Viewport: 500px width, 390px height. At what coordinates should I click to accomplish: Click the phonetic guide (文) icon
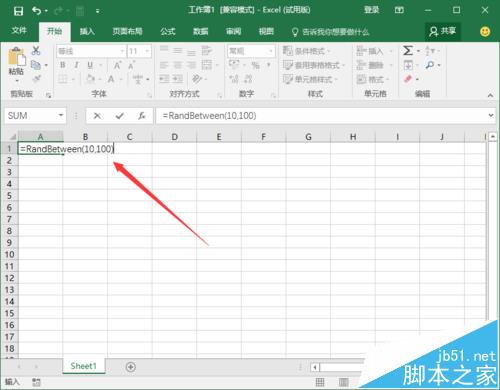[x=138, y=79]
